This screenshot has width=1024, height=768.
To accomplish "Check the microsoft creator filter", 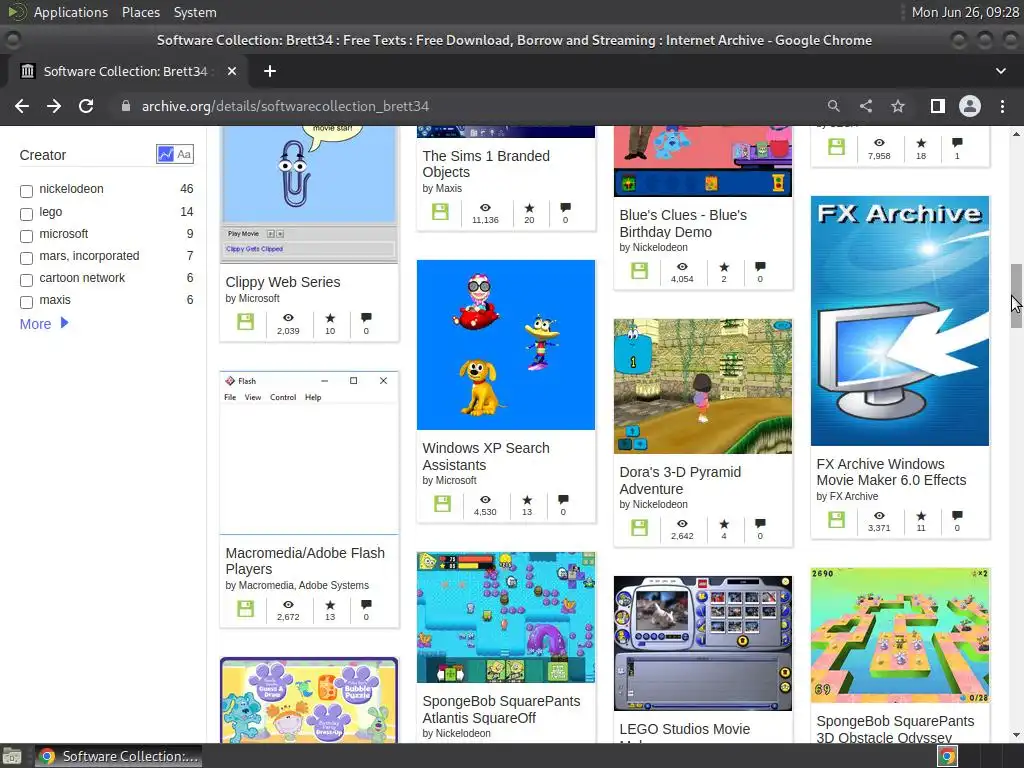I will coord(26,236).
